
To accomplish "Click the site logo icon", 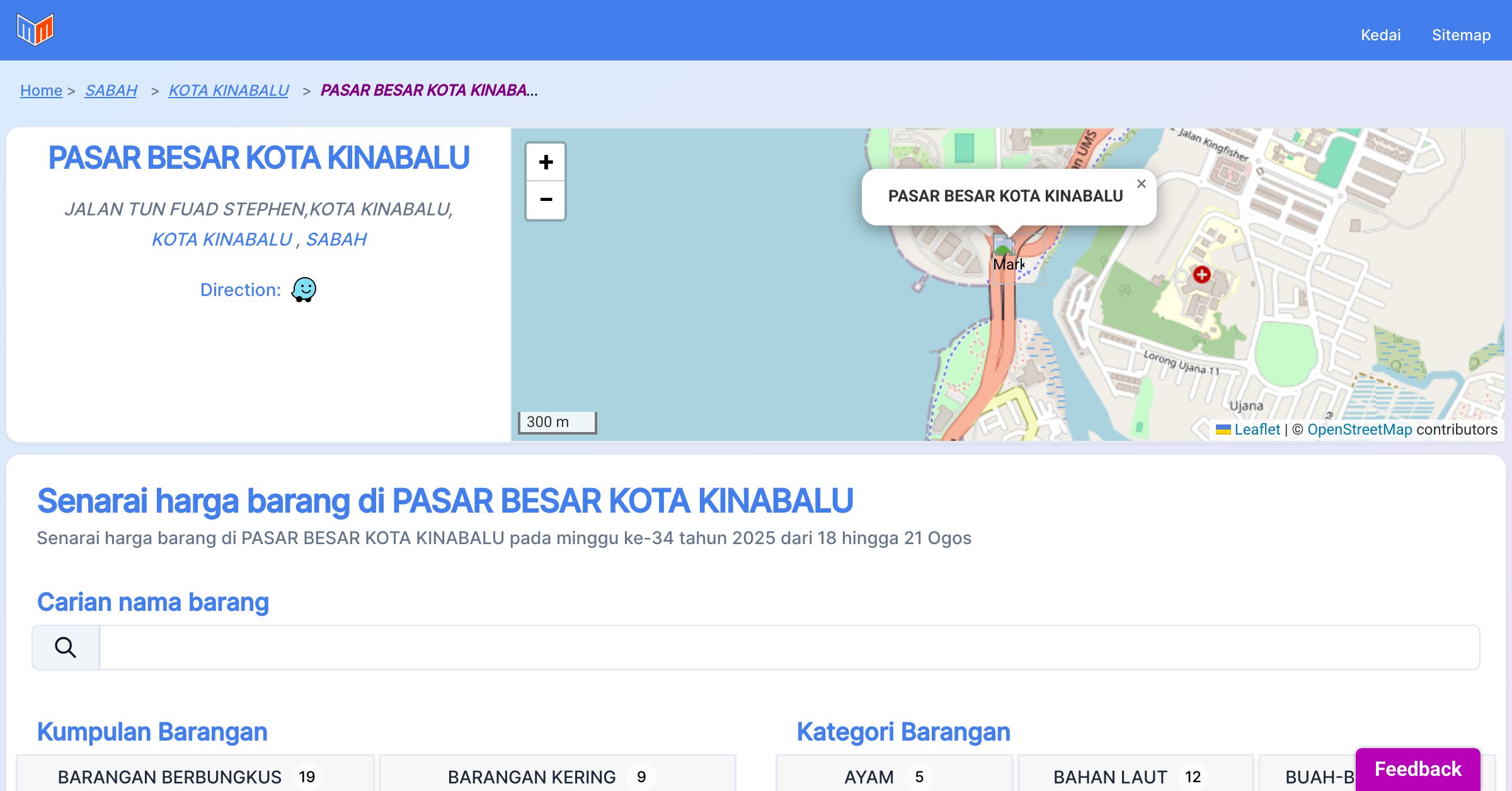I will 35,29.
